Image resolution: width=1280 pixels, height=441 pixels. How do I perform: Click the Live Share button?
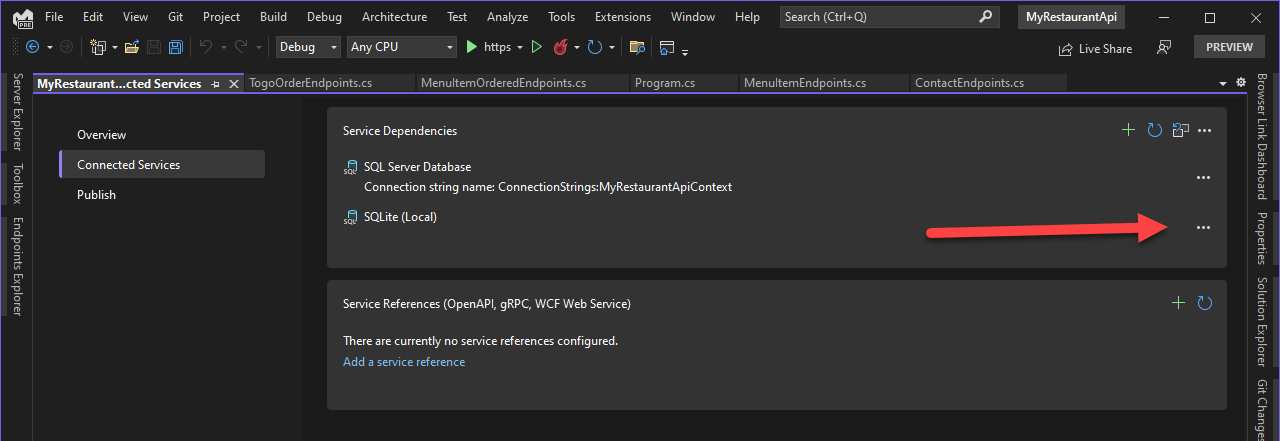coord(1095,48)
